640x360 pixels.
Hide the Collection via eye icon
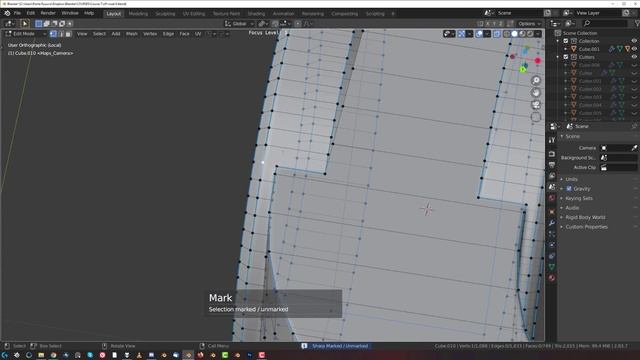point(634,41)
